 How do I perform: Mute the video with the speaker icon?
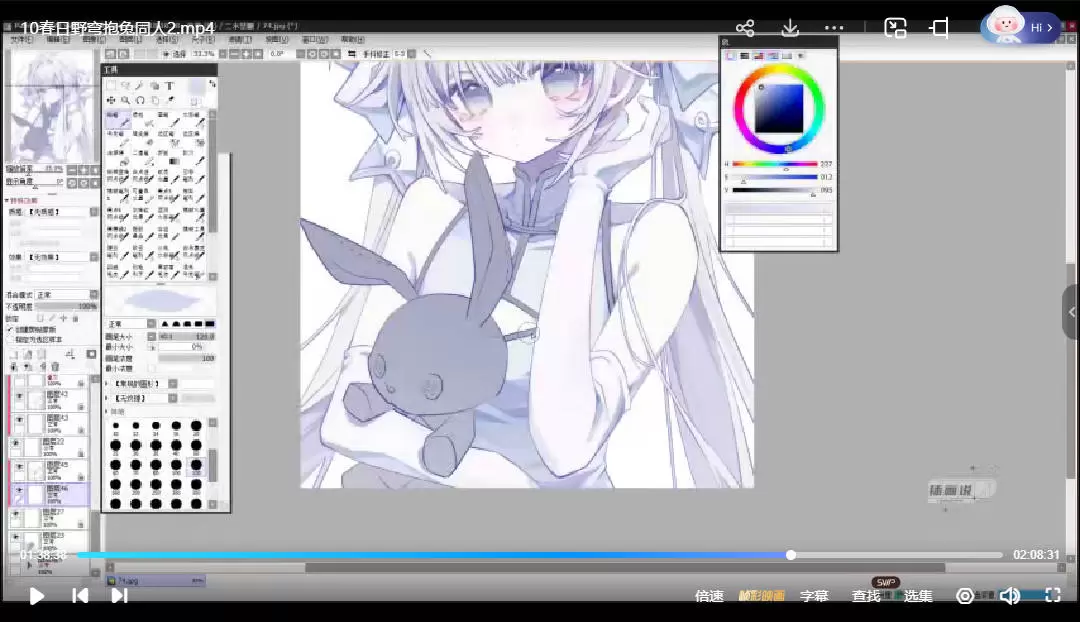1009,596
